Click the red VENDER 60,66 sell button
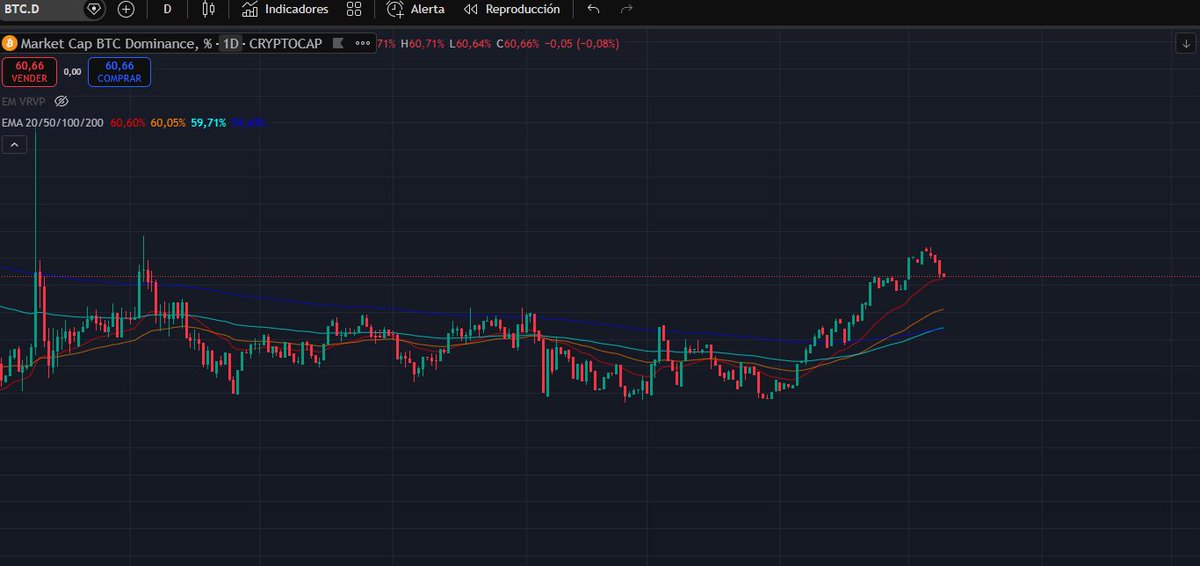Screen dimensions: 1200x566 point(30,72)
